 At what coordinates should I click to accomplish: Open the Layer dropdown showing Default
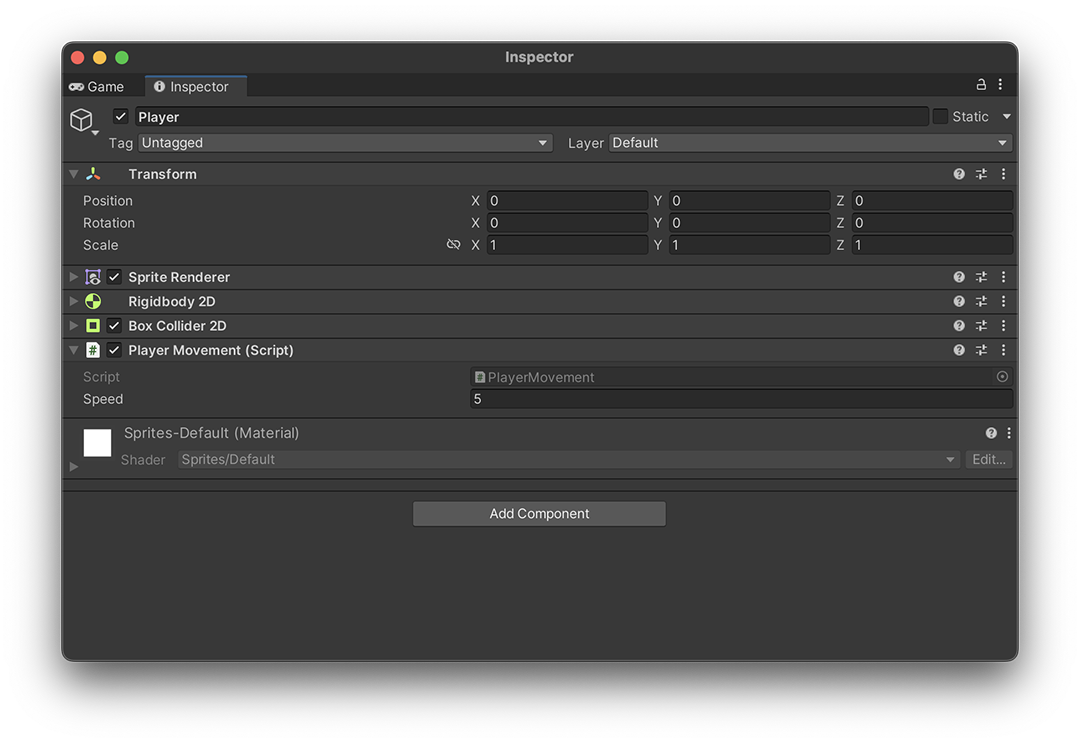click(811, 143)
